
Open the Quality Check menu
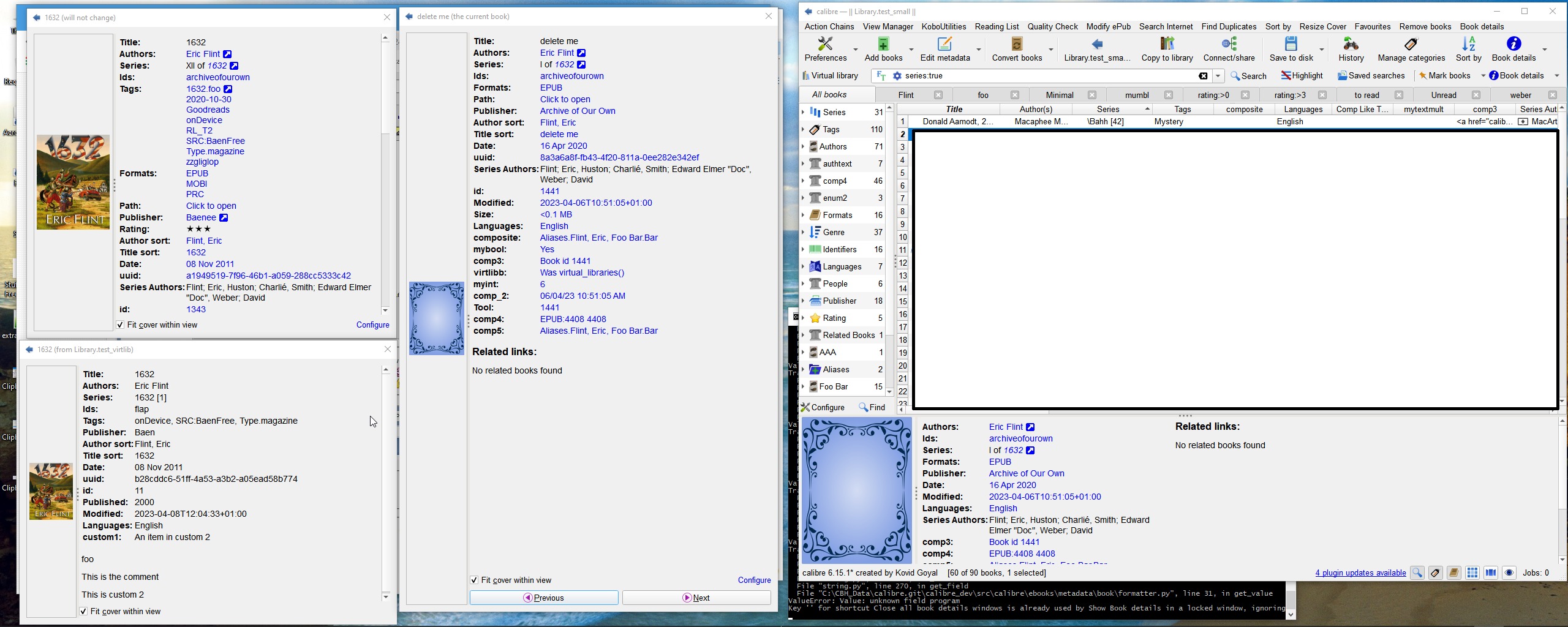pos(1052,27)
